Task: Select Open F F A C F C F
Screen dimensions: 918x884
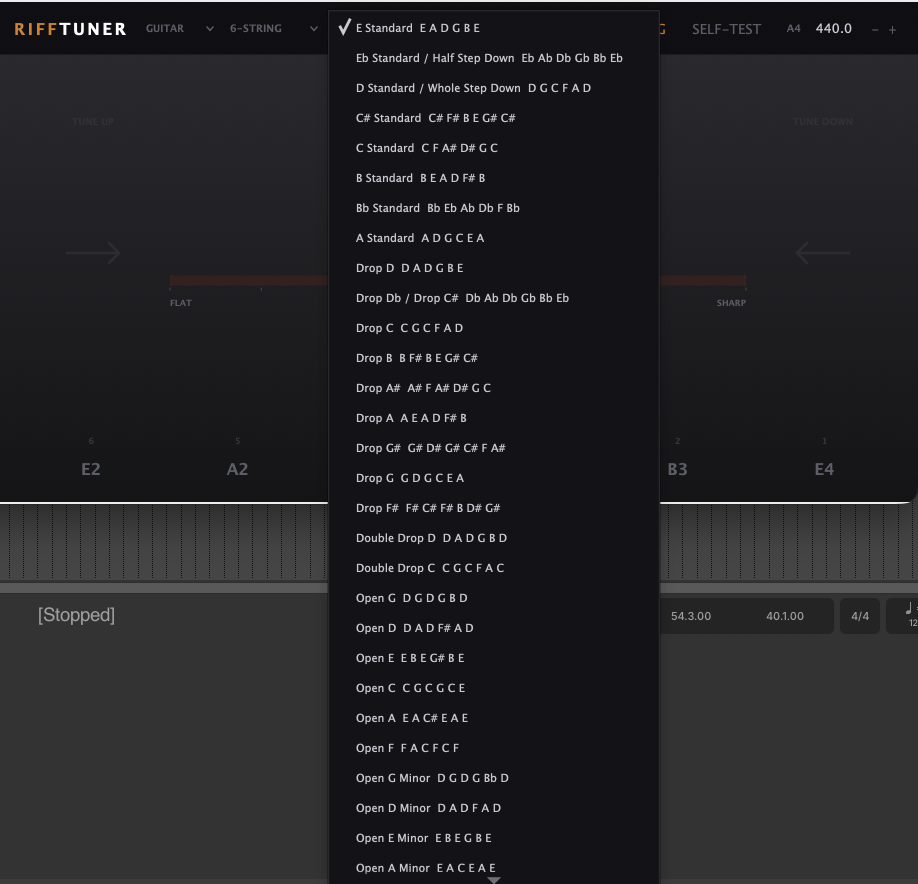Action: click(494, 748)
